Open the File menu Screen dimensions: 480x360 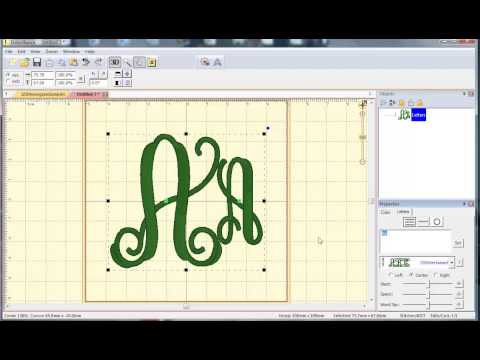pyautogui.click(x=9, y=52)
